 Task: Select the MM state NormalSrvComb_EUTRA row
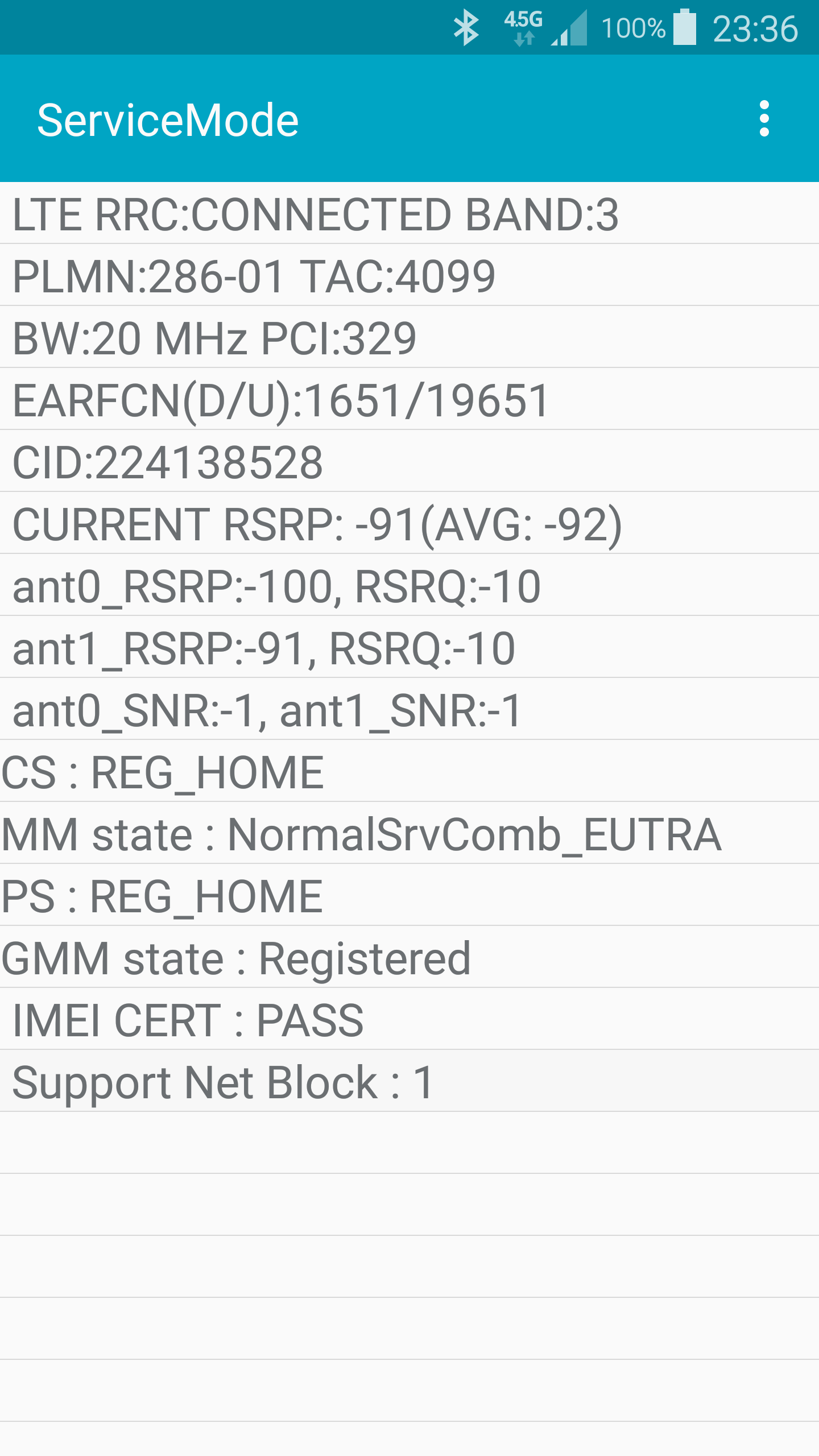(x=409, y=833)
